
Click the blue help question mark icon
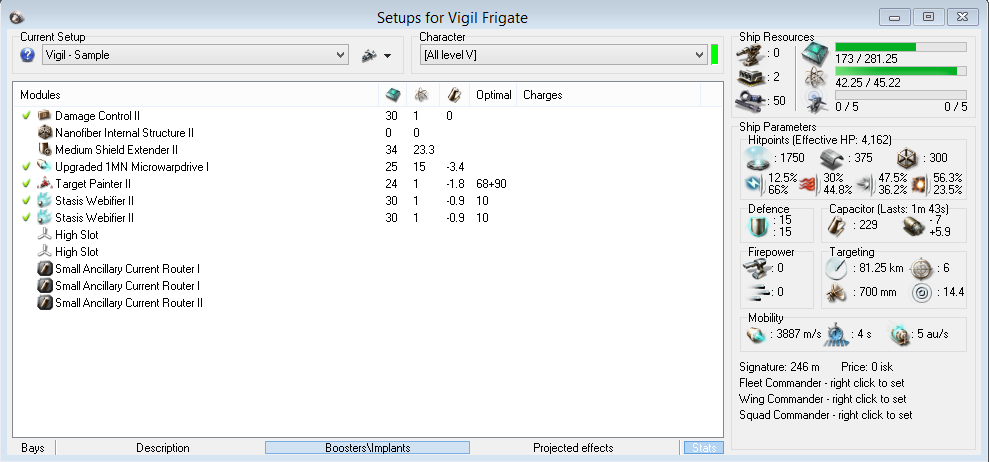(x=27, y=55)
